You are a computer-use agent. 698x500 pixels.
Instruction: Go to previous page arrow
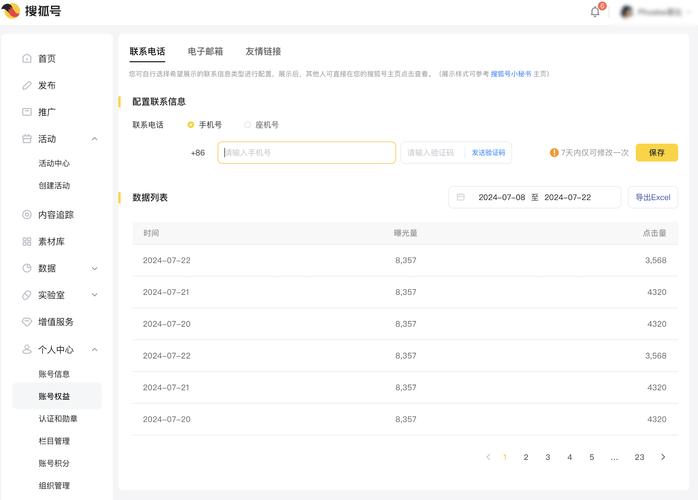tap(488, 457)
